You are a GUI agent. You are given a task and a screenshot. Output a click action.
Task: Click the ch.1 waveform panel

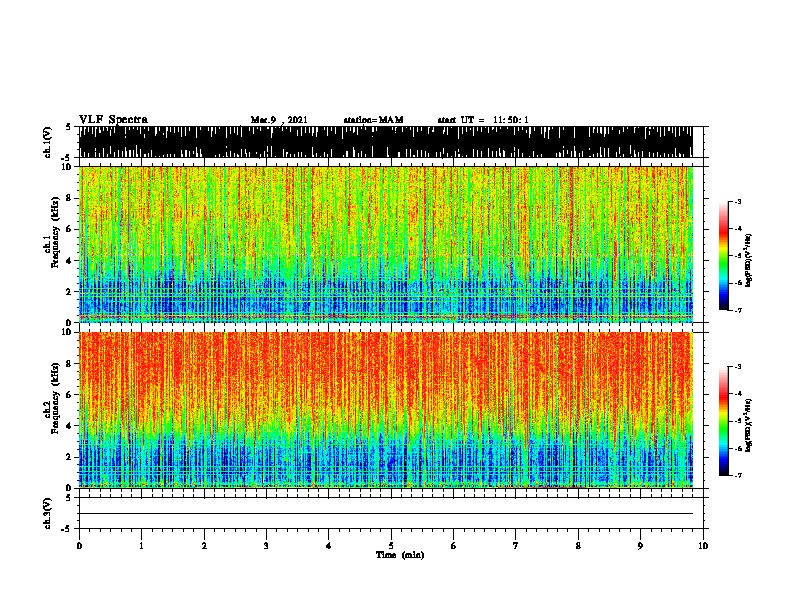(x=386, y=142)
